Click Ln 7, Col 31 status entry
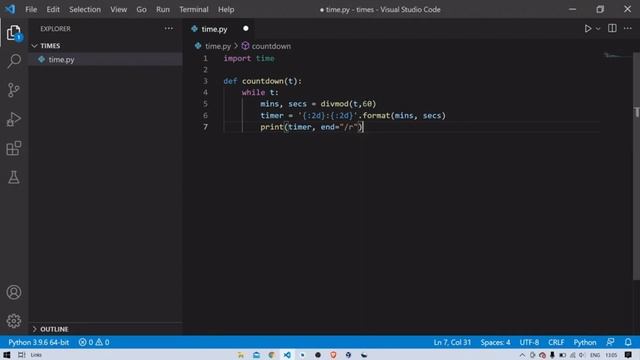This screenshot has width=640, height=360. click(452, 342)
